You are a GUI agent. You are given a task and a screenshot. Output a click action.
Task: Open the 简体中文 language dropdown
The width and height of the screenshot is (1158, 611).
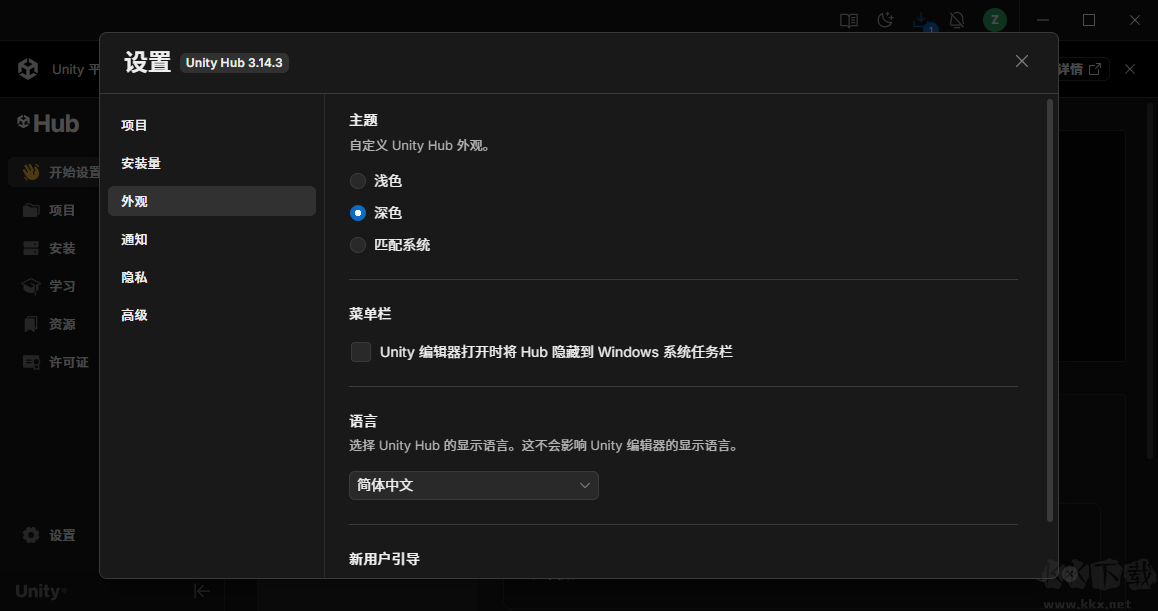tap(473, 485)
